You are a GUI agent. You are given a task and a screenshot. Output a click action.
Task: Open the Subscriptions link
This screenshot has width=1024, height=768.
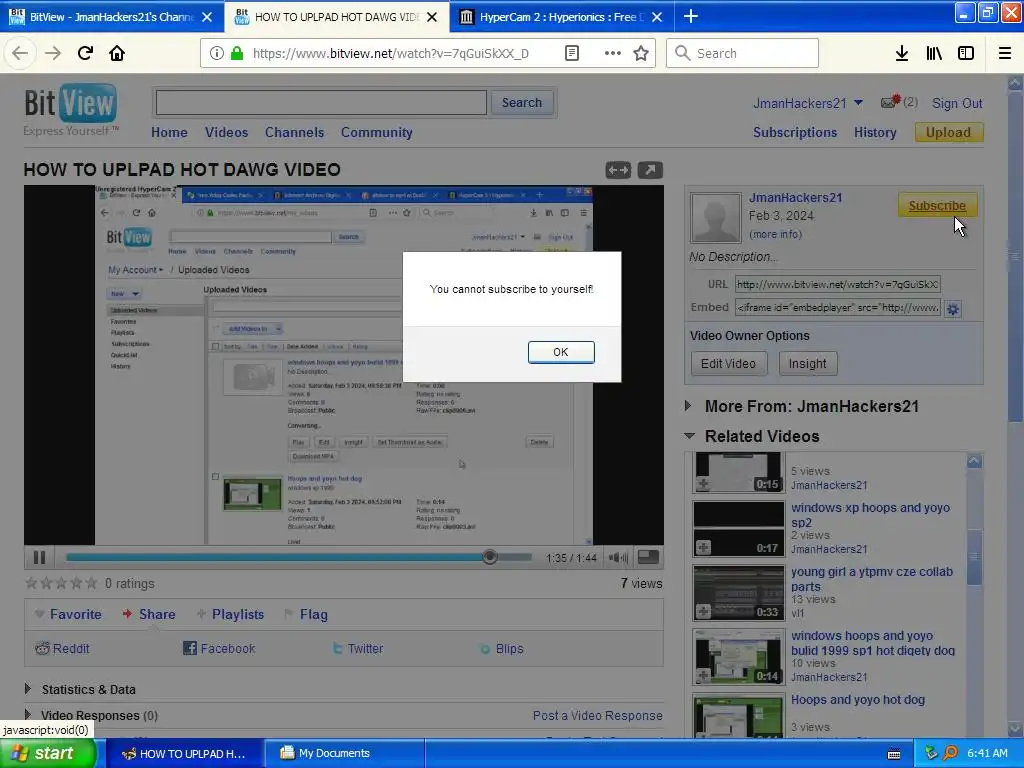click(x=795, y=132)
